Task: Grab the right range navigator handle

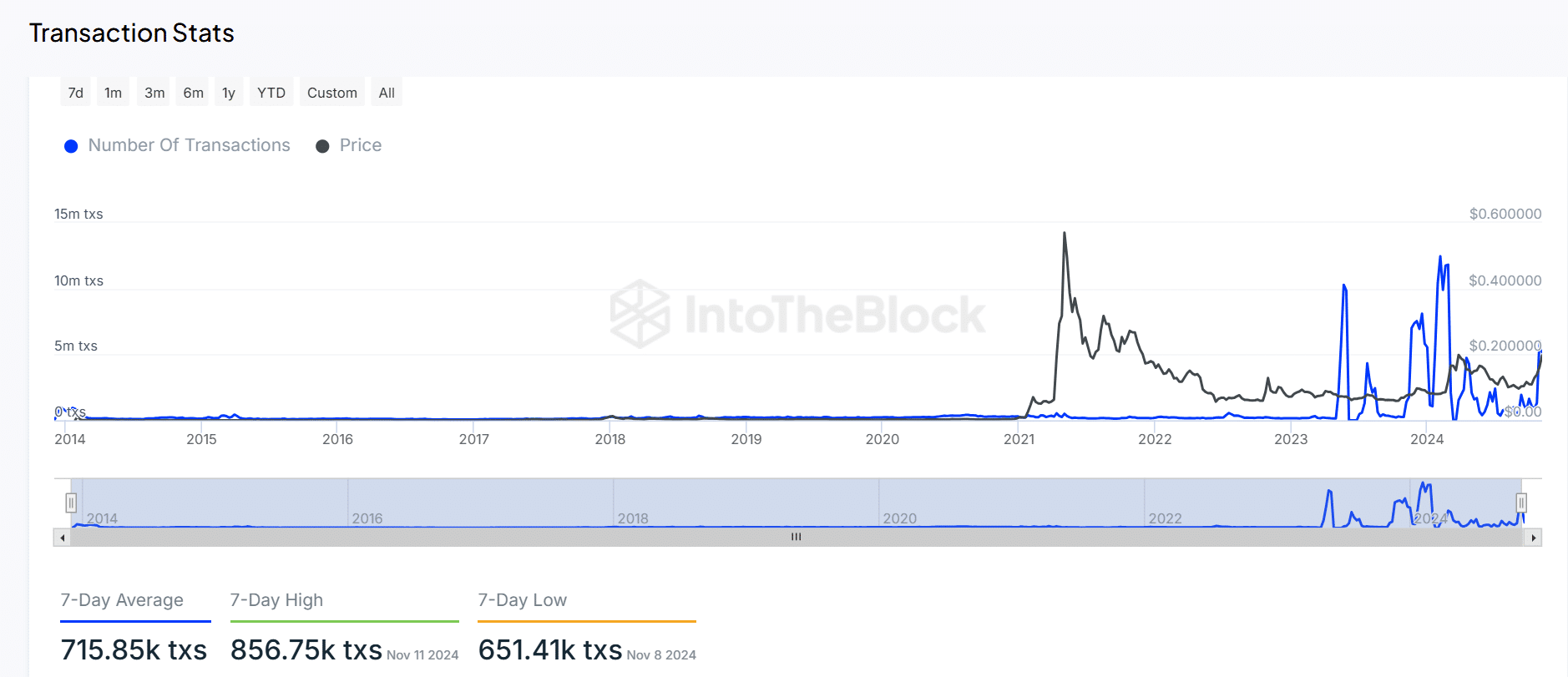Action: tap(1521, 503)
